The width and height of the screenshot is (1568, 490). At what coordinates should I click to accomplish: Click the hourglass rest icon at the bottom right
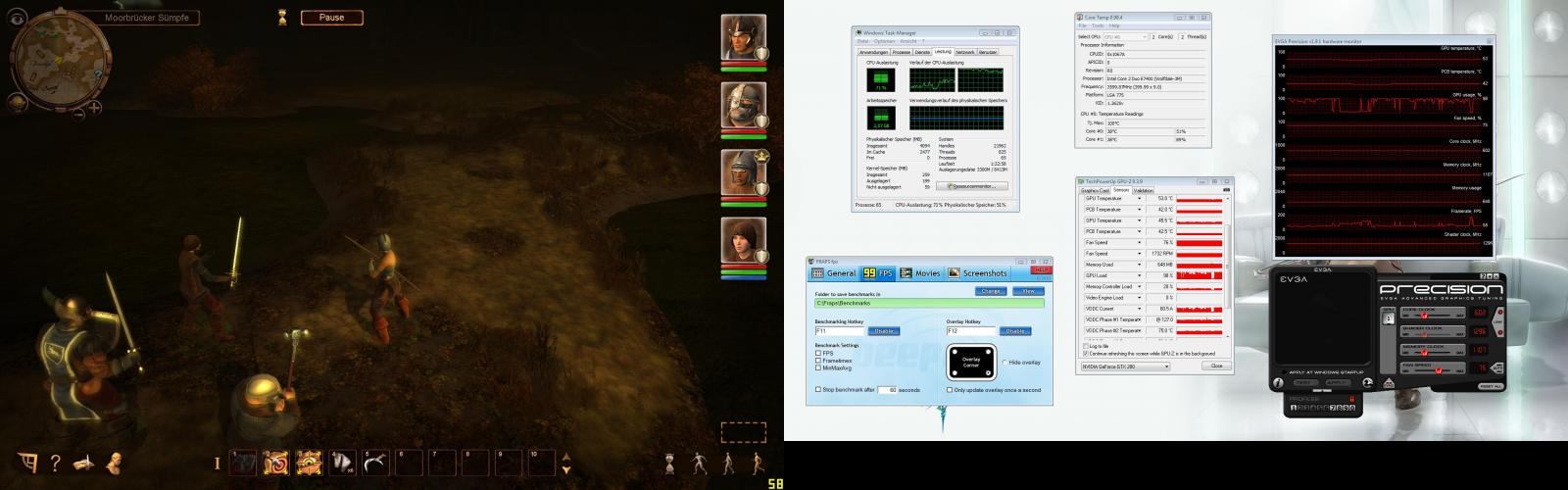click(670, 463)
